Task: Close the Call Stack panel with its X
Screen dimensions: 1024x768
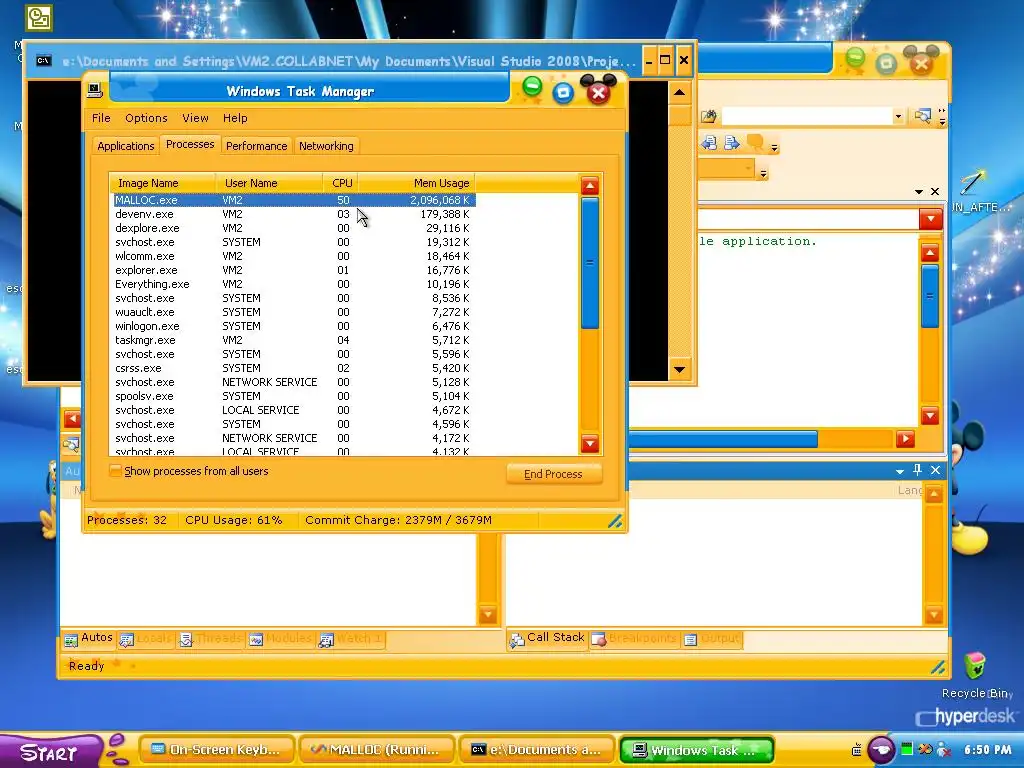Action: [x=935, y=470]
